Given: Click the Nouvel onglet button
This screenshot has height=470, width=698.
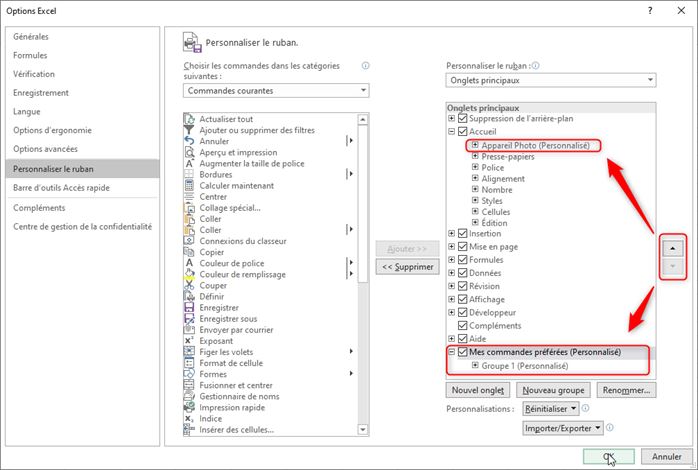Looking at the screenshot, I should tap(476, 390).
